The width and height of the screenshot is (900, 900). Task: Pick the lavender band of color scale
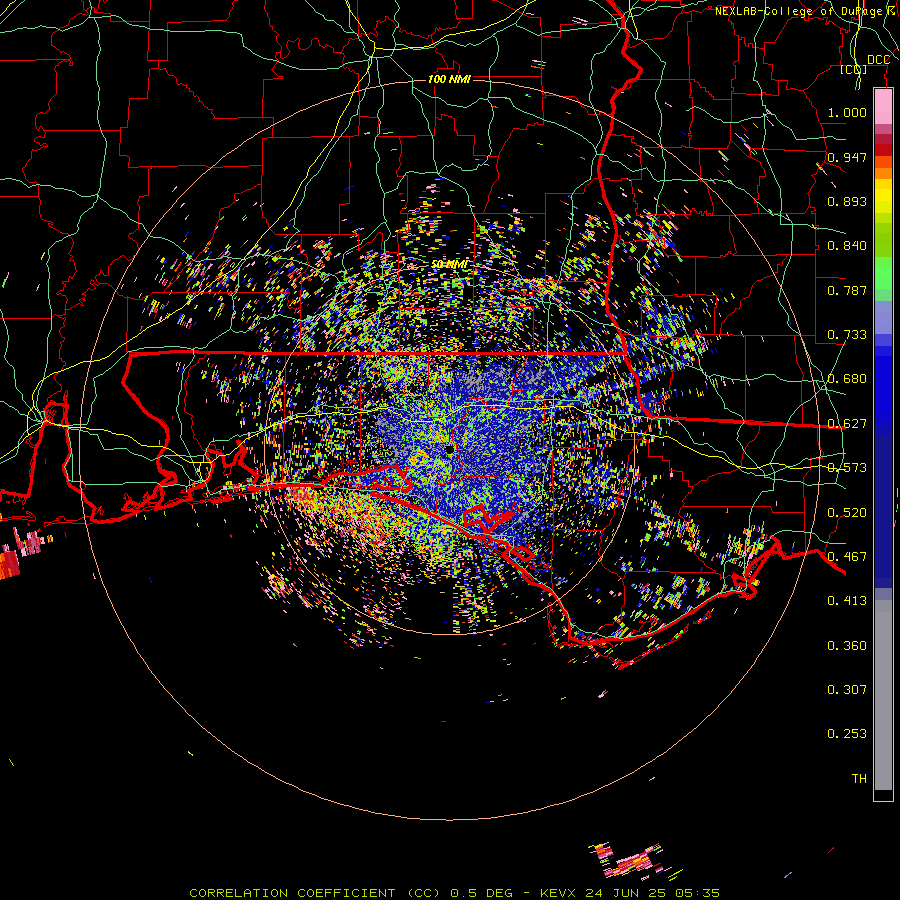[x=883, y=318]
